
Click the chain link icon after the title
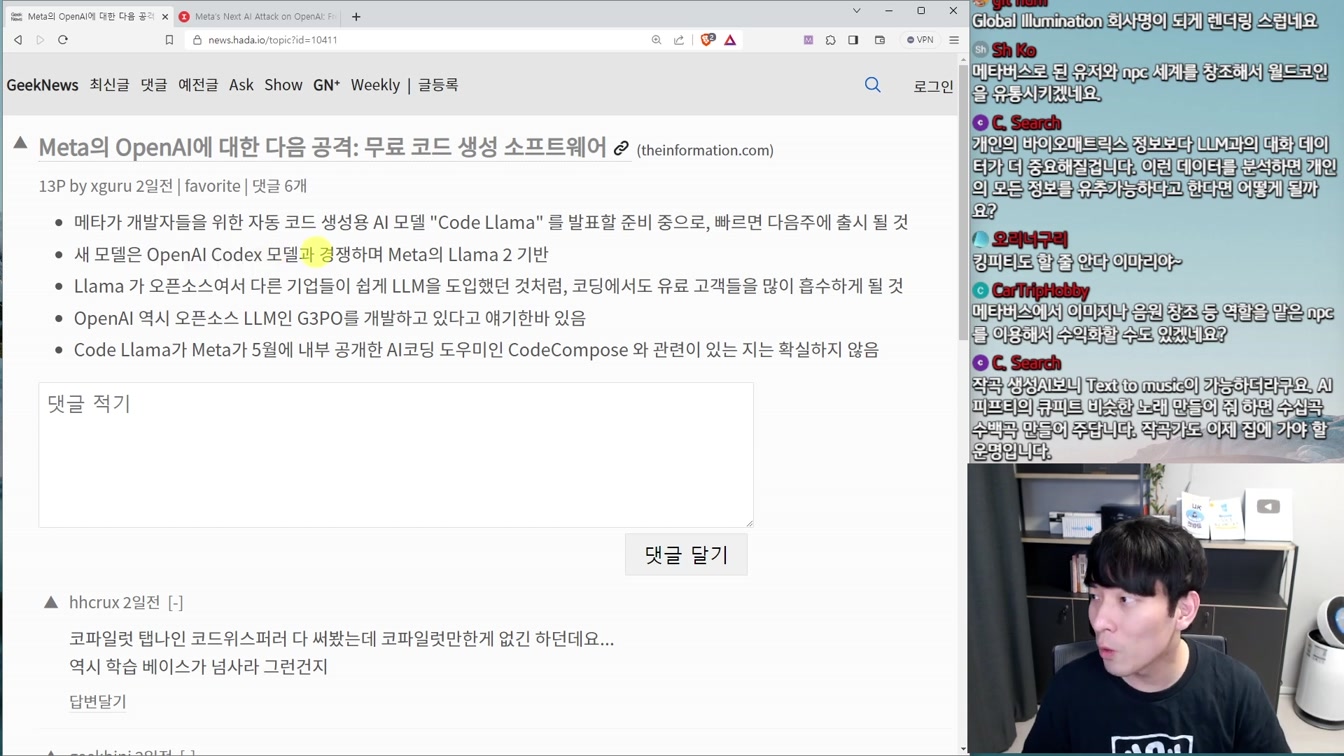point(621,149)
